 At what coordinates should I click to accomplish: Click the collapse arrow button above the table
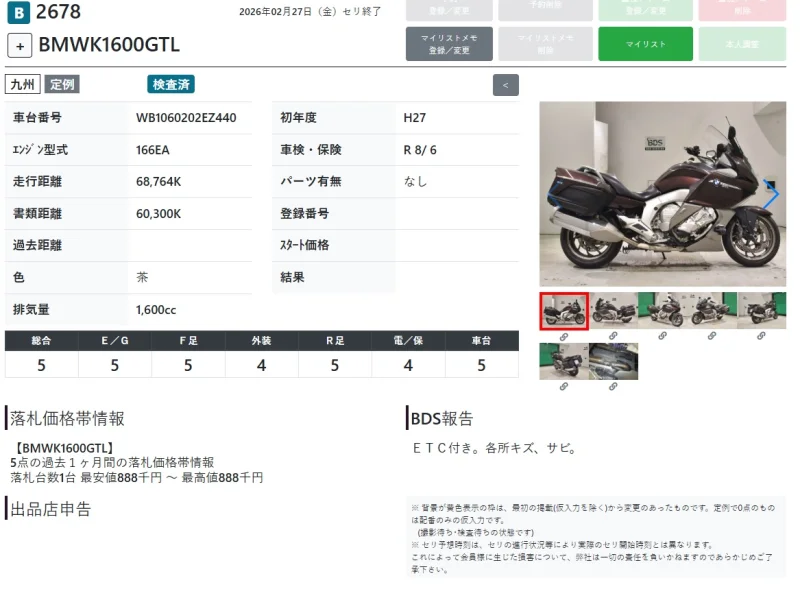[x=506, y=85]
